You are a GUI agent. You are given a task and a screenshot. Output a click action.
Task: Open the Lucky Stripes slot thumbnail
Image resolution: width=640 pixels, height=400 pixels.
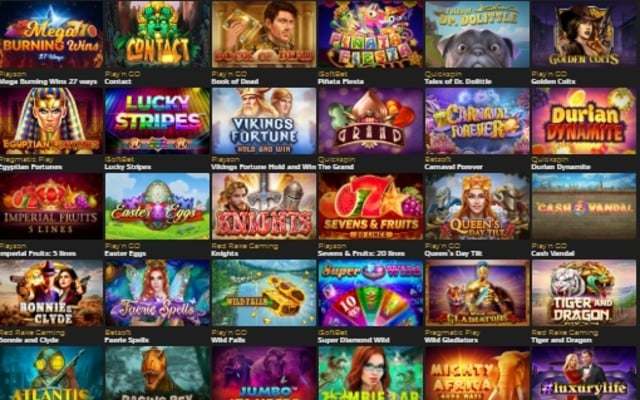(157, 121)
